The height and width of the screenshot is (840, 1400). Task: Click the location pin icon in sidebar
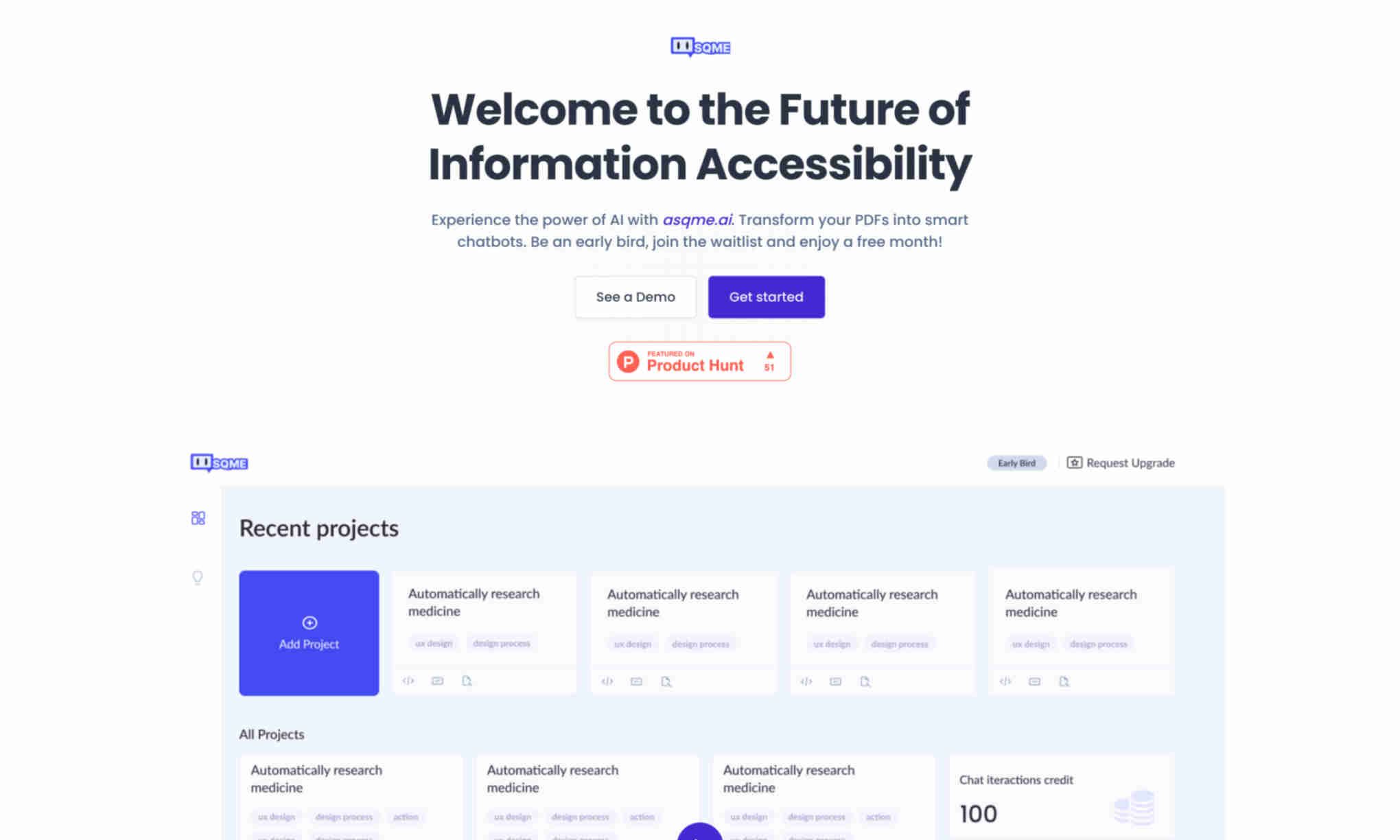[x=197, y=577]
